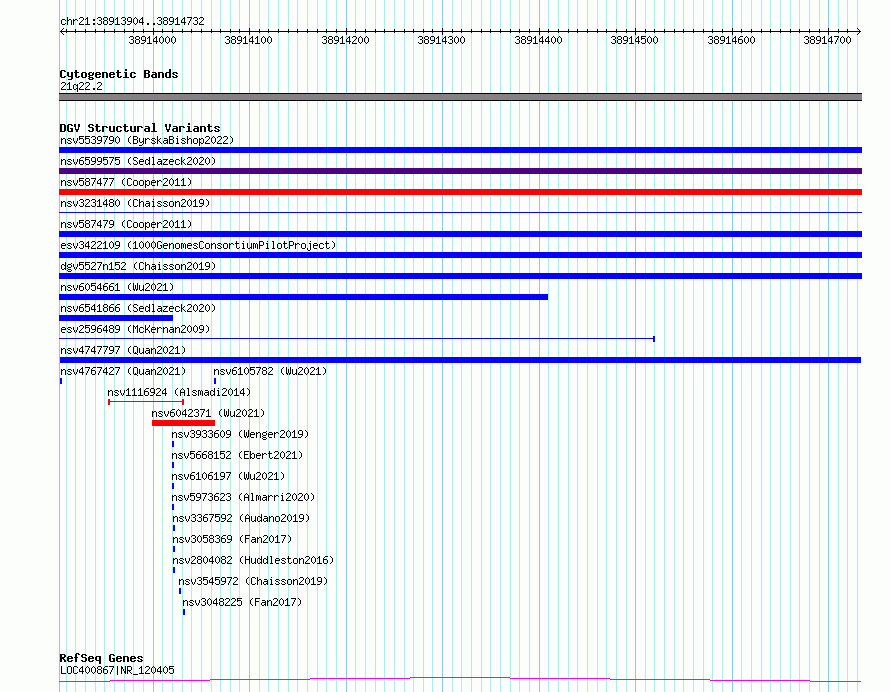Click ruler position 38914100

248,40
